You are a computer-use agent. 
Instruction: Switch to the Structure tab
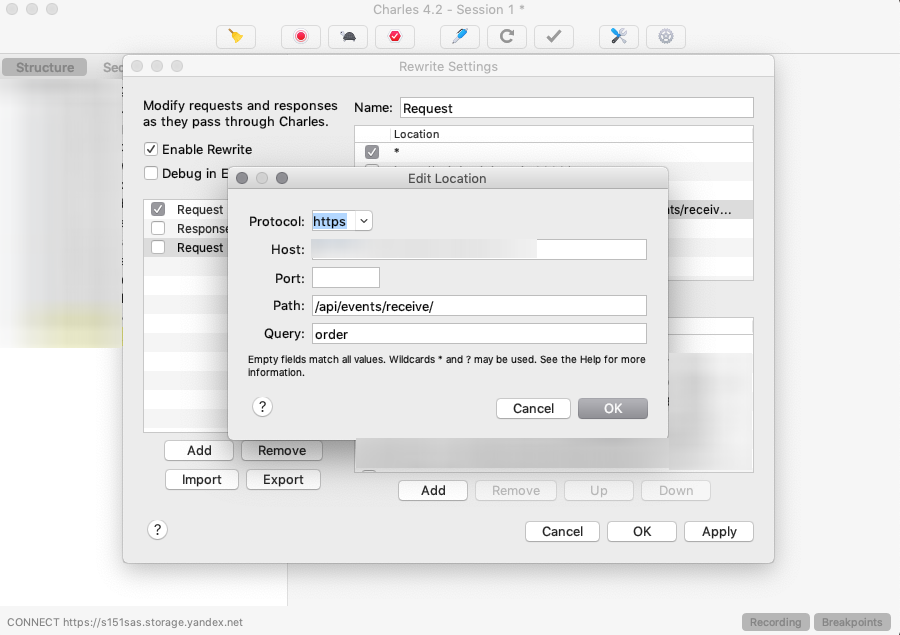[45, 67]
